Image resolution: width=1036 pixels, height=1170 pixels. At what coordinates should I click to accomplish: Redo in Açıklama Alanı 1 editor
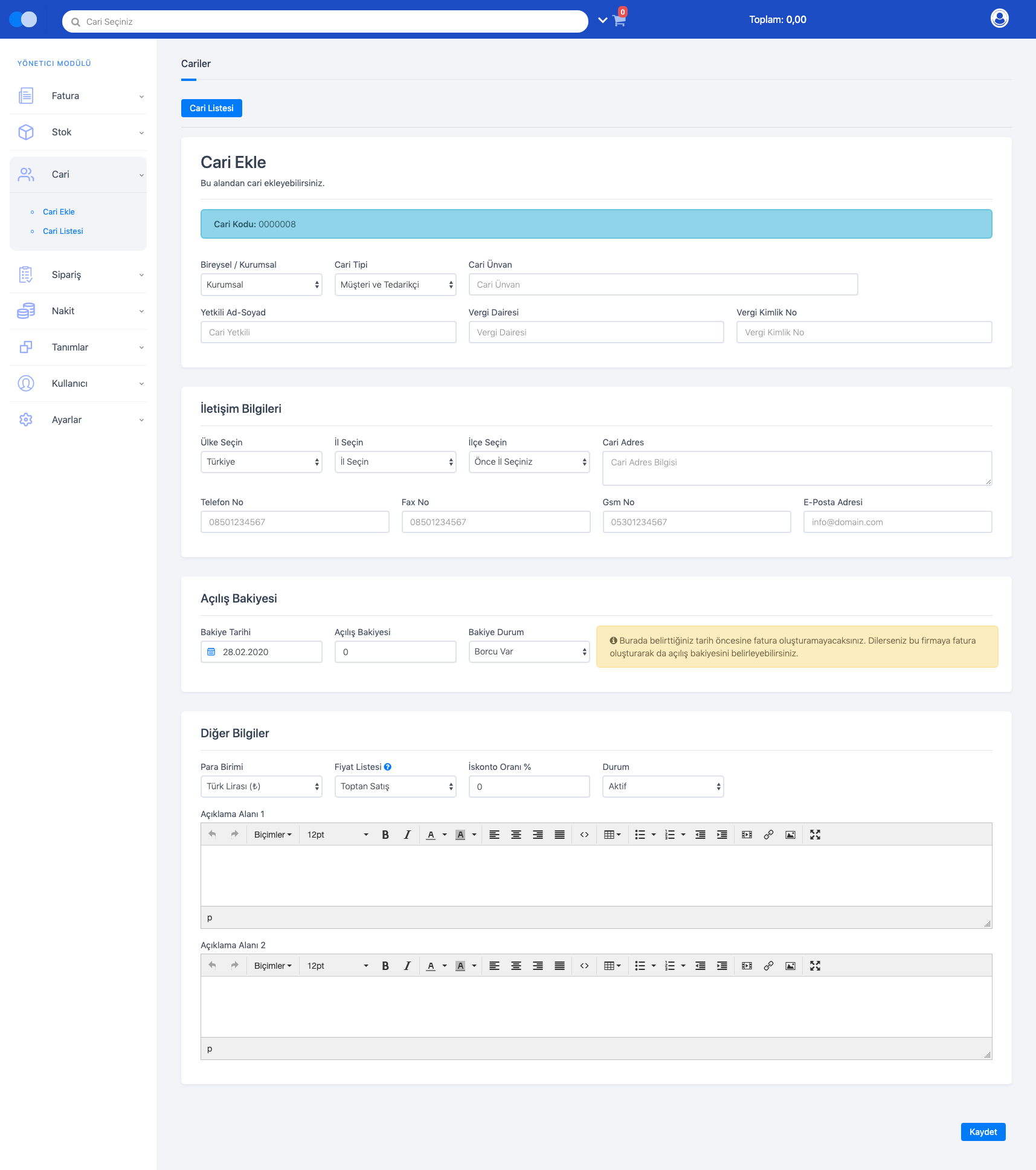234,834
